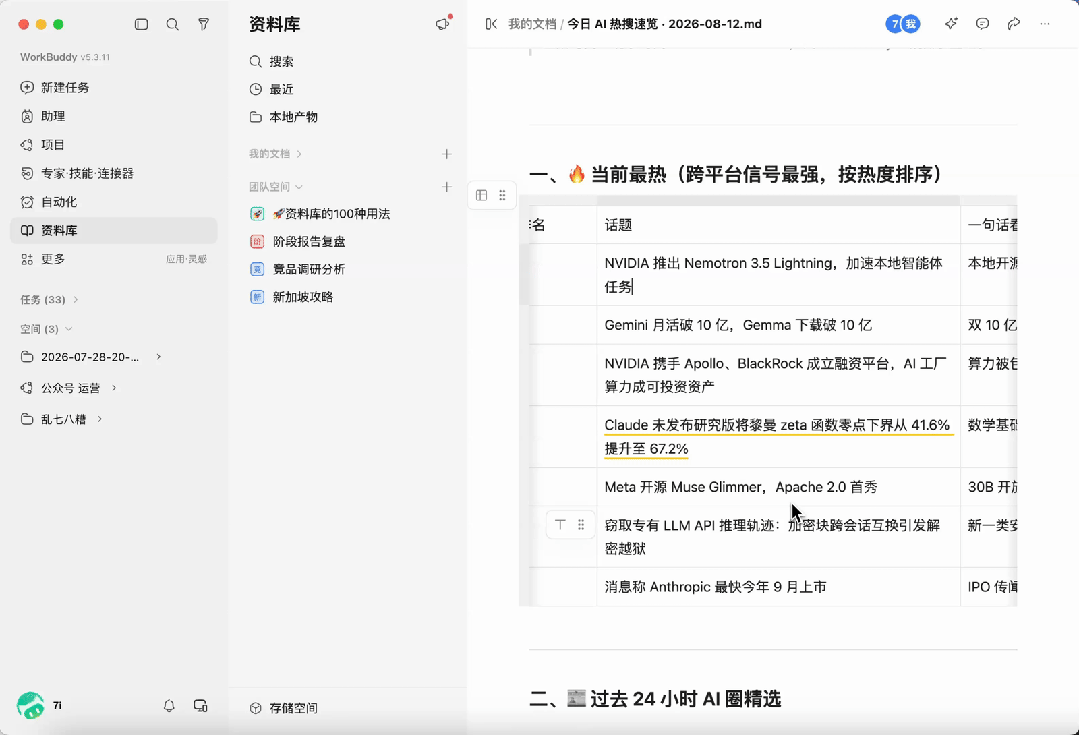1079x735 pixels.
Task: Toggle the sidebar panel icon
Action: coord(141,24)
